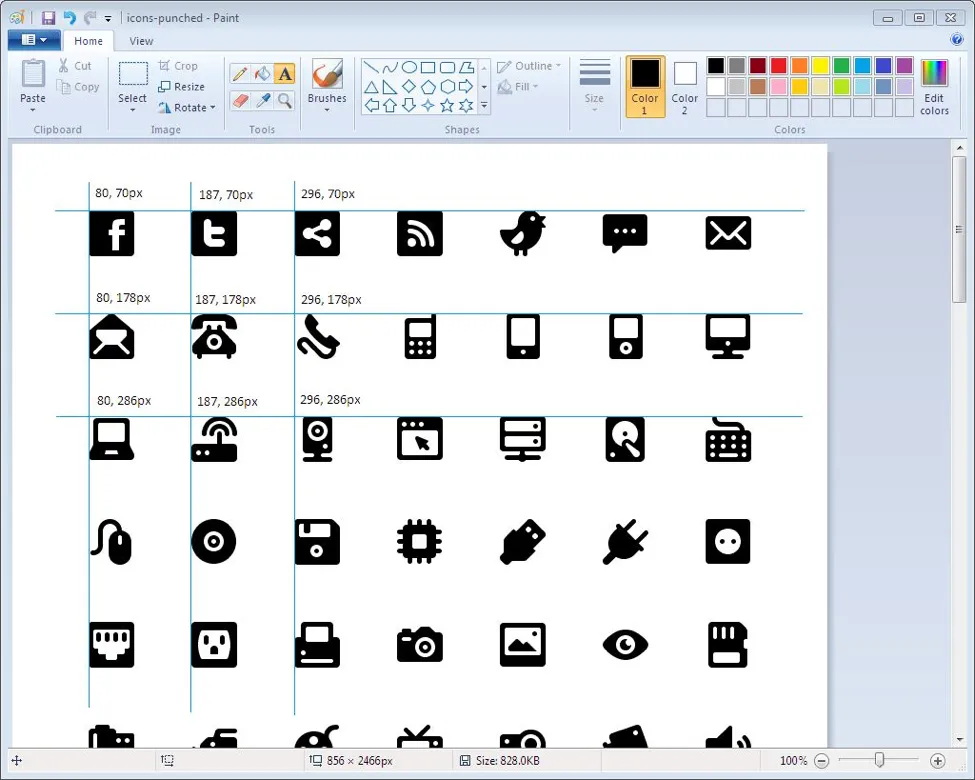This screenshot has height=780, width=975.
Task: Switch to Color 2 as active
Action: pos(685,86)
